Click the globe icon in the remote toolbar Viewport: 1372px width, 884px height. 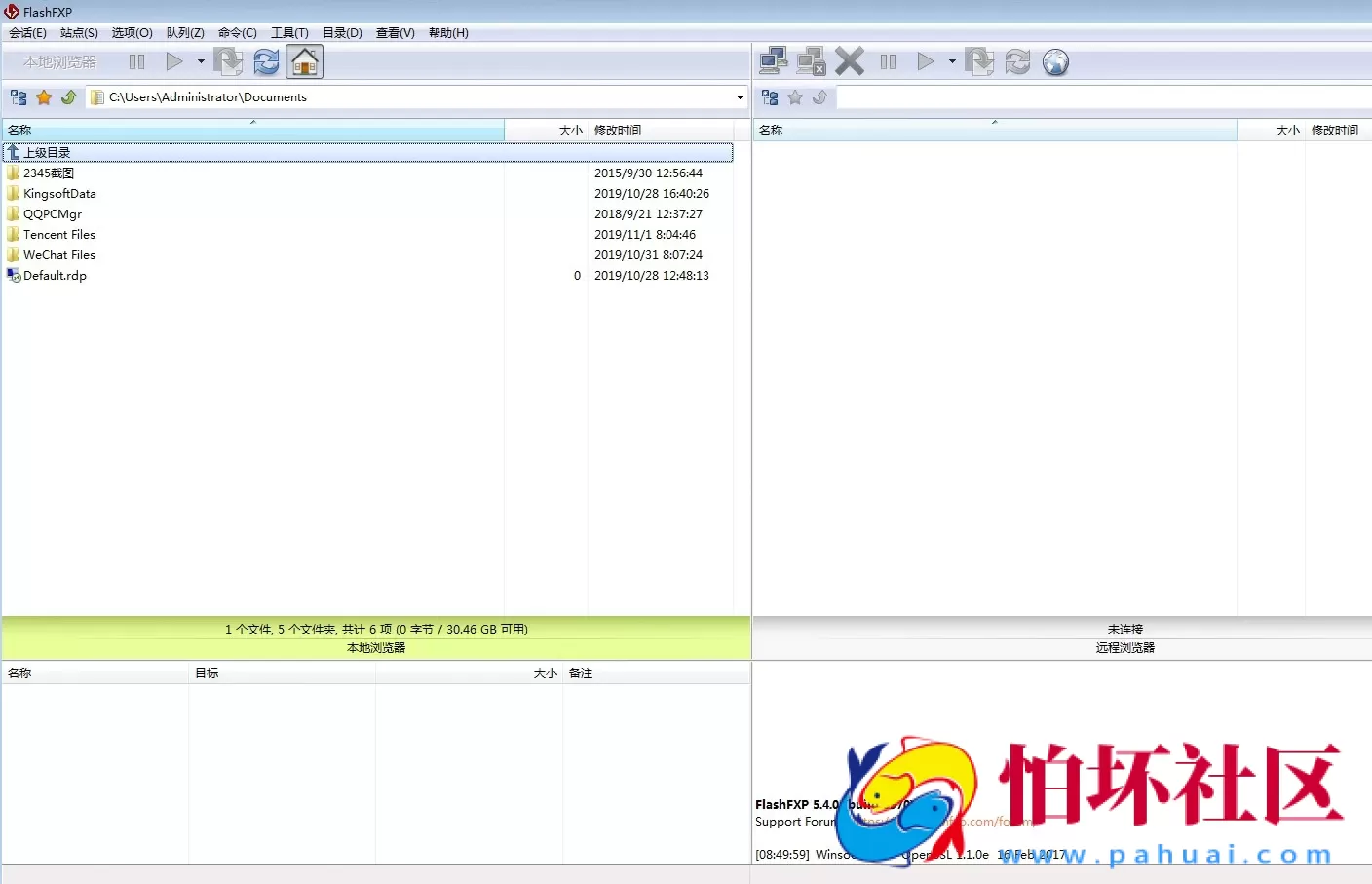(1055, 62)
